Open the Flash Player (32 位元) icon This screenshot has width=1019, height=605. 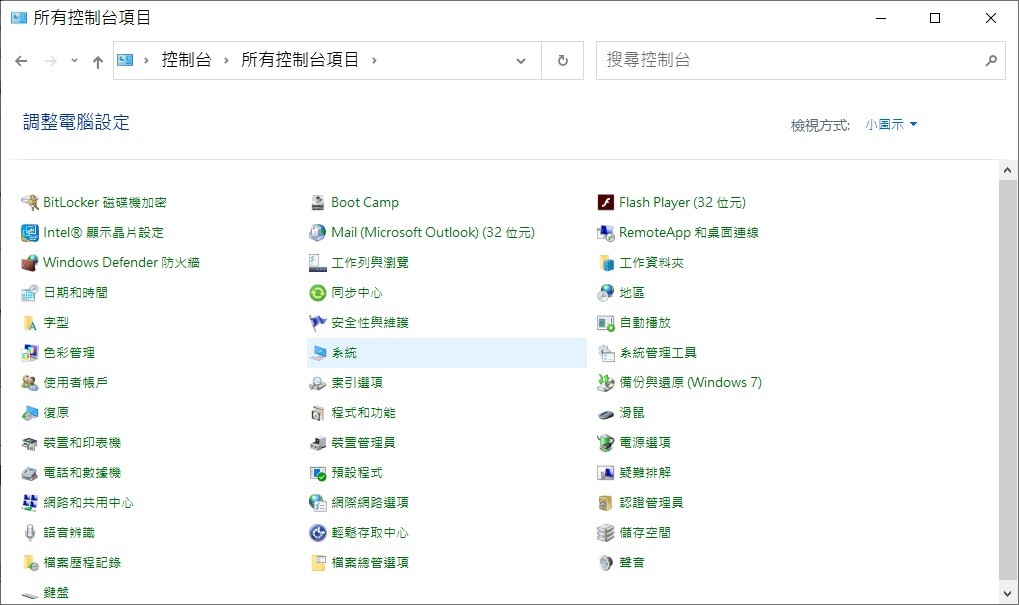[606, 203]
